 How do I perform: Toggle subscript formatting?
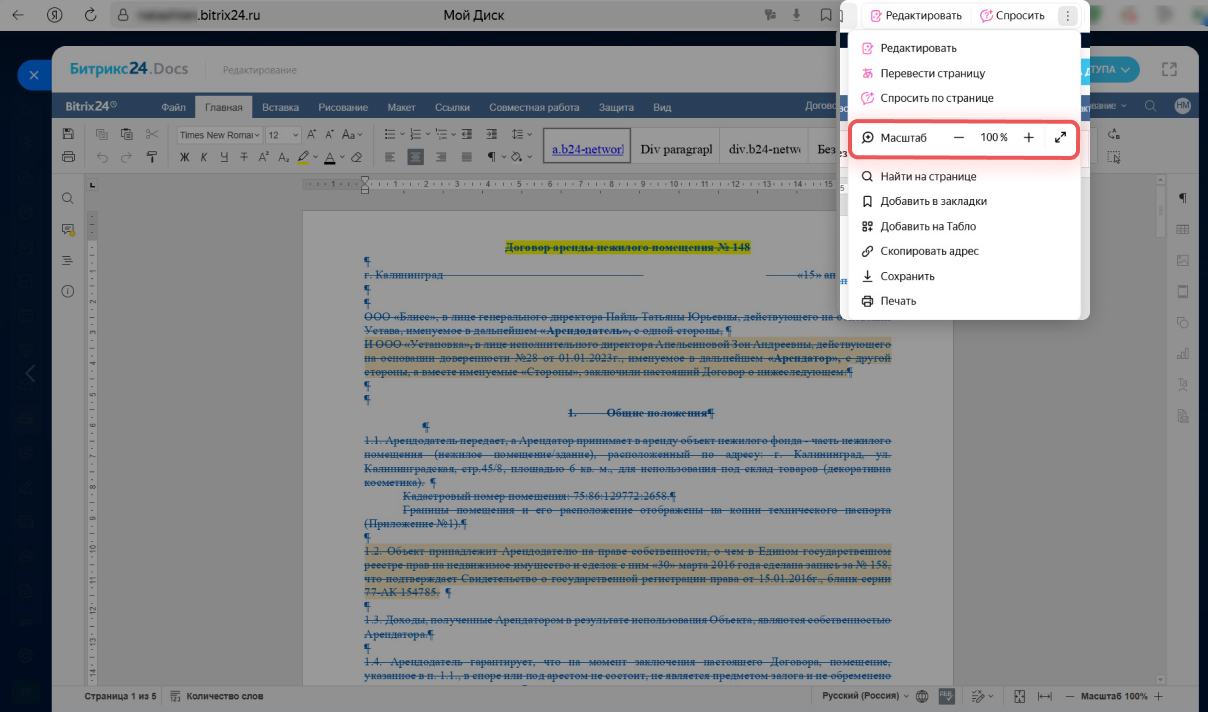click(283, 157)
